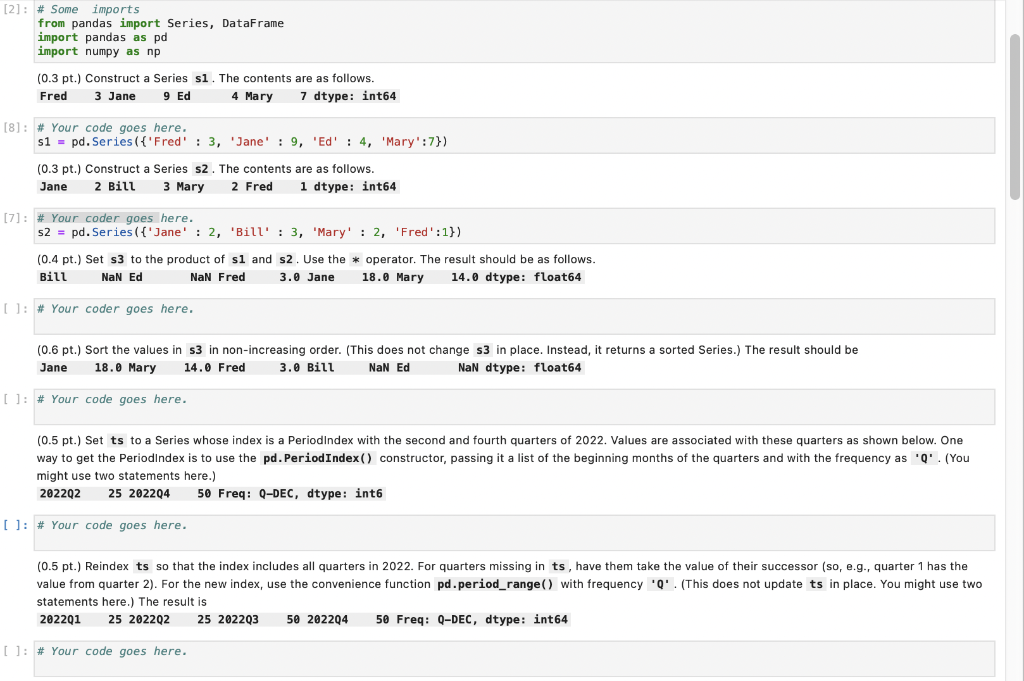Image resolution: width=1024 pixels, height=681 pixels.
Task: Select the output showing Fred 3 Jane 9
Action: [220, 96]
